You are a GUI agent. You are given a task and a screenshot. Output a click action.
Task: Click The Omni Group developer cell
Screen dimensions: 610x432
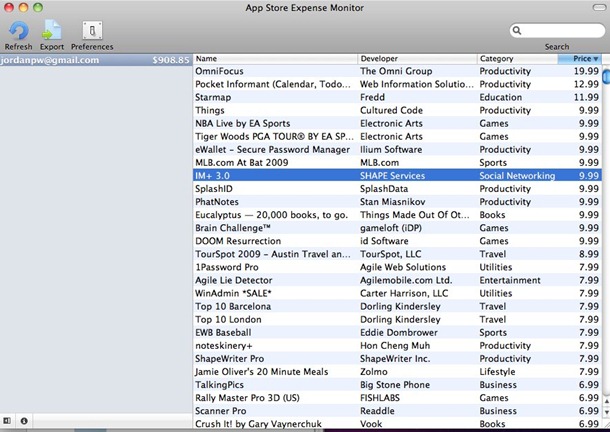[396, 71]
